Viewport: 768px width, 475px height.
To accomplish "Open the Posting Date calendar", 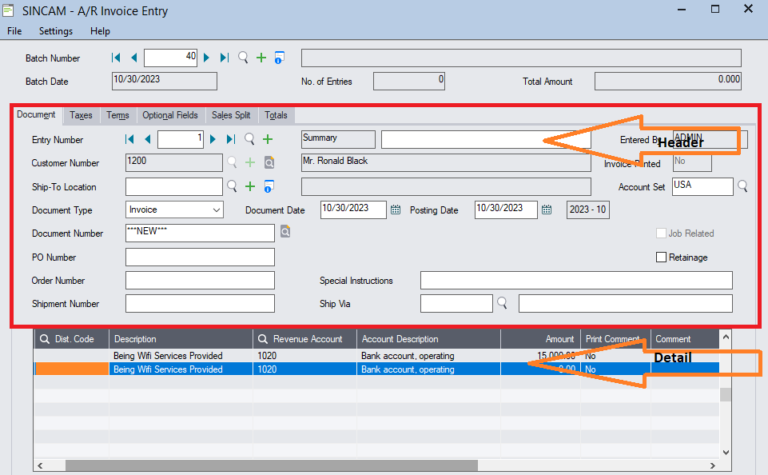I will click(x=547, y=210).
